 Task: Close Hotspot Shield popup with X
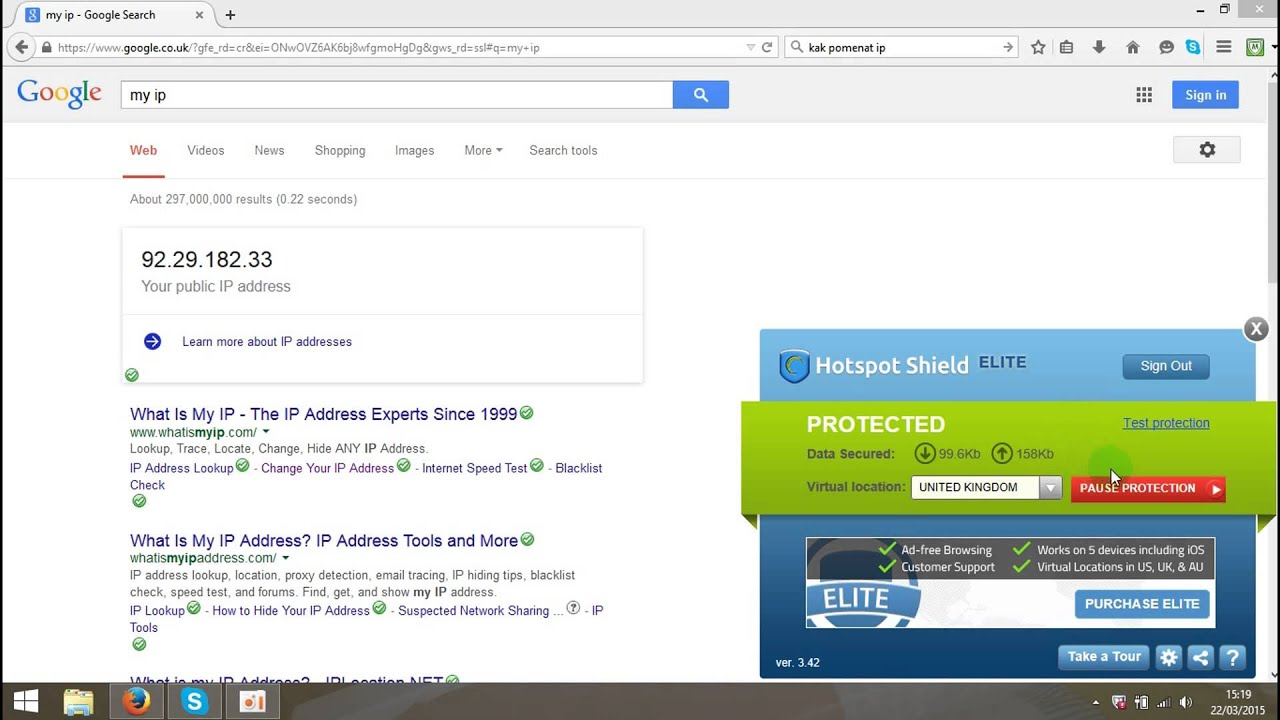[1256, 328]
